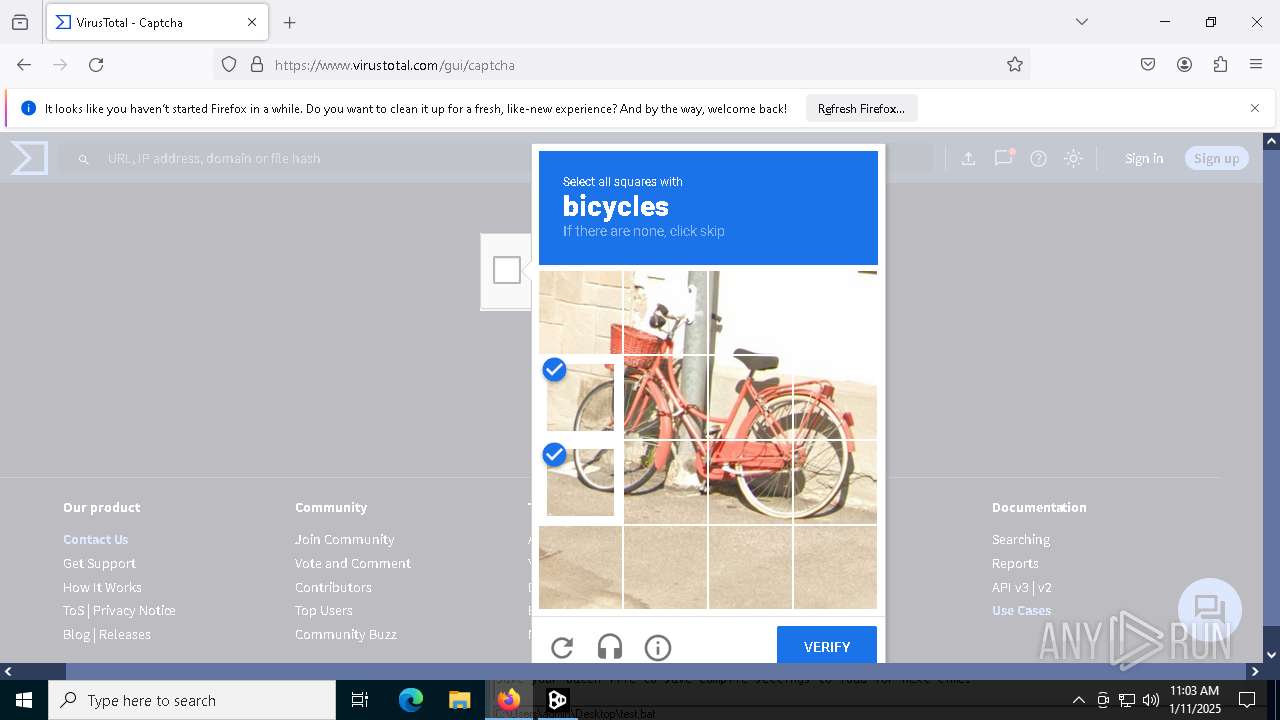
Task: Open the Privacy Notice link
Action: pos(134,610)
